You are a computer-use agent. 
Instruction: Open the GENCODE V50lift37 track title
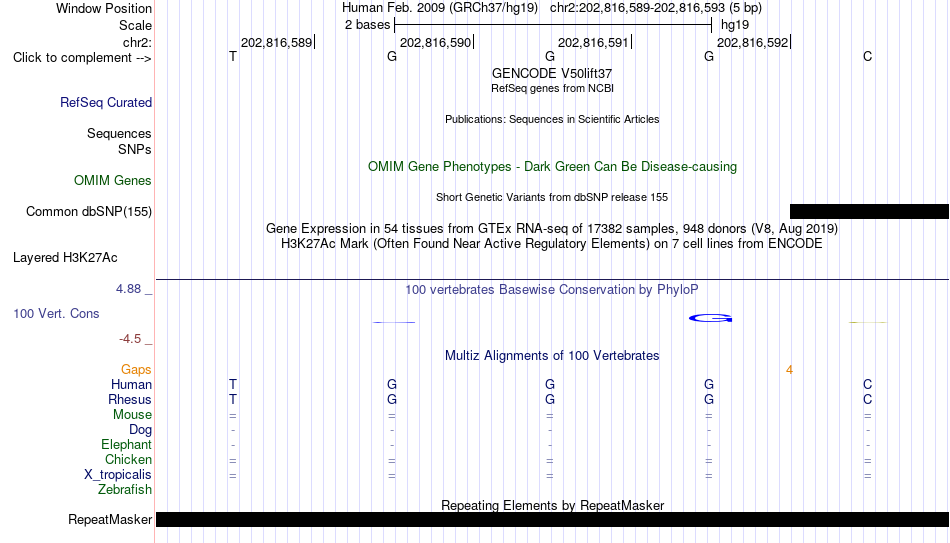click(552, 73)
